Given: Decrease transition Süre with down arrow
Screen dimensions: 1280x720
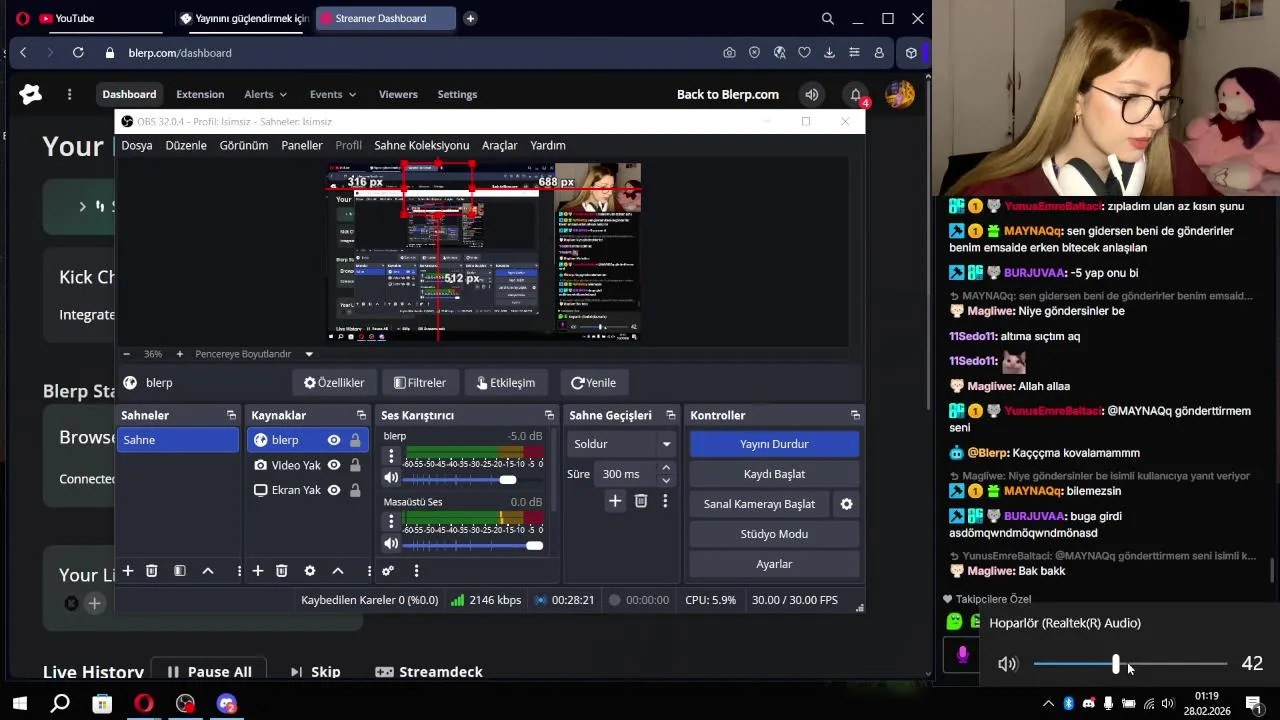Looking at the screenshot, I should tap(666, 481).
